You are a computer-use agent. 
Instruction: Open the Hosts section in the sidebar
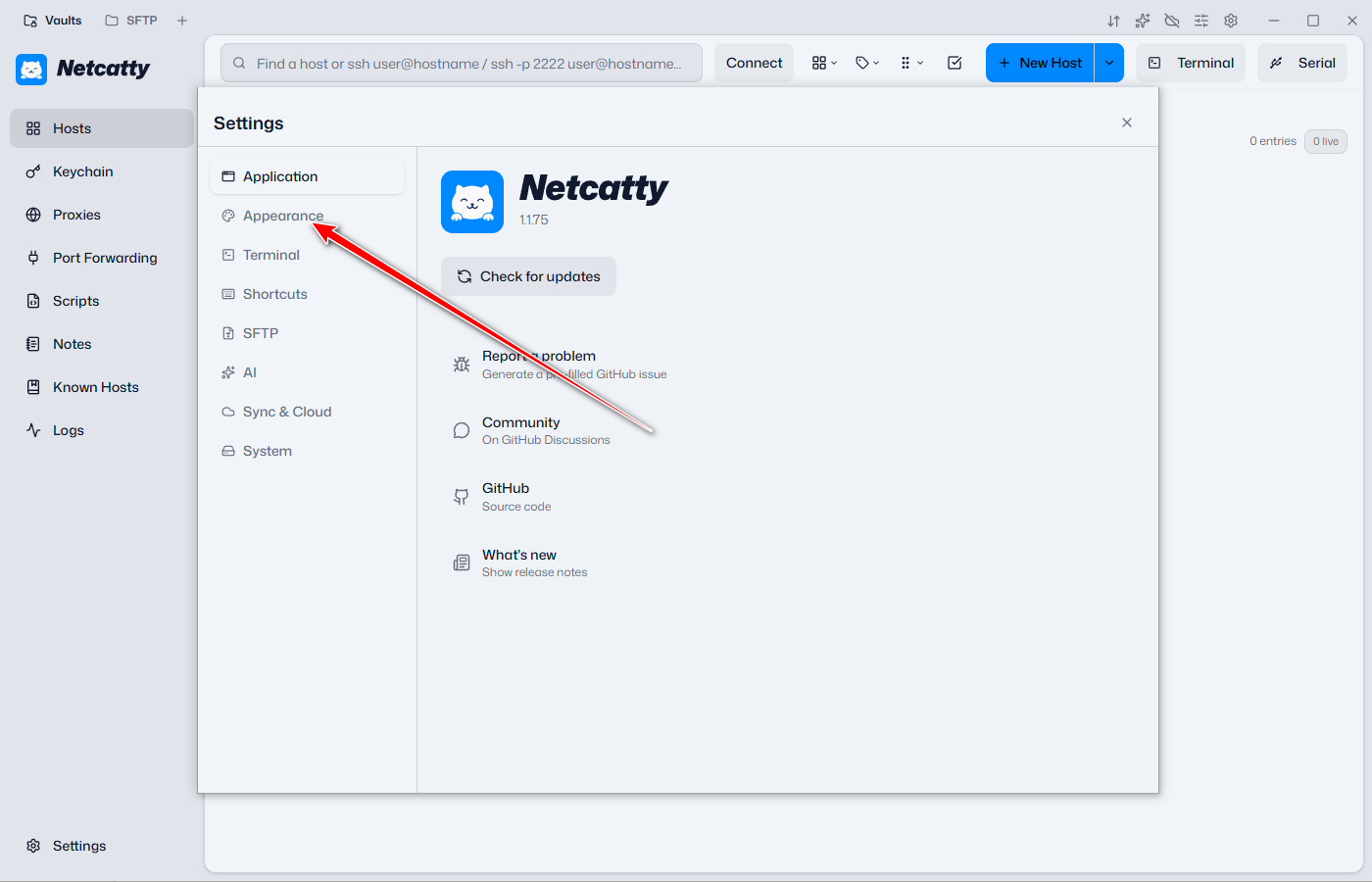[x=102, y=128]
